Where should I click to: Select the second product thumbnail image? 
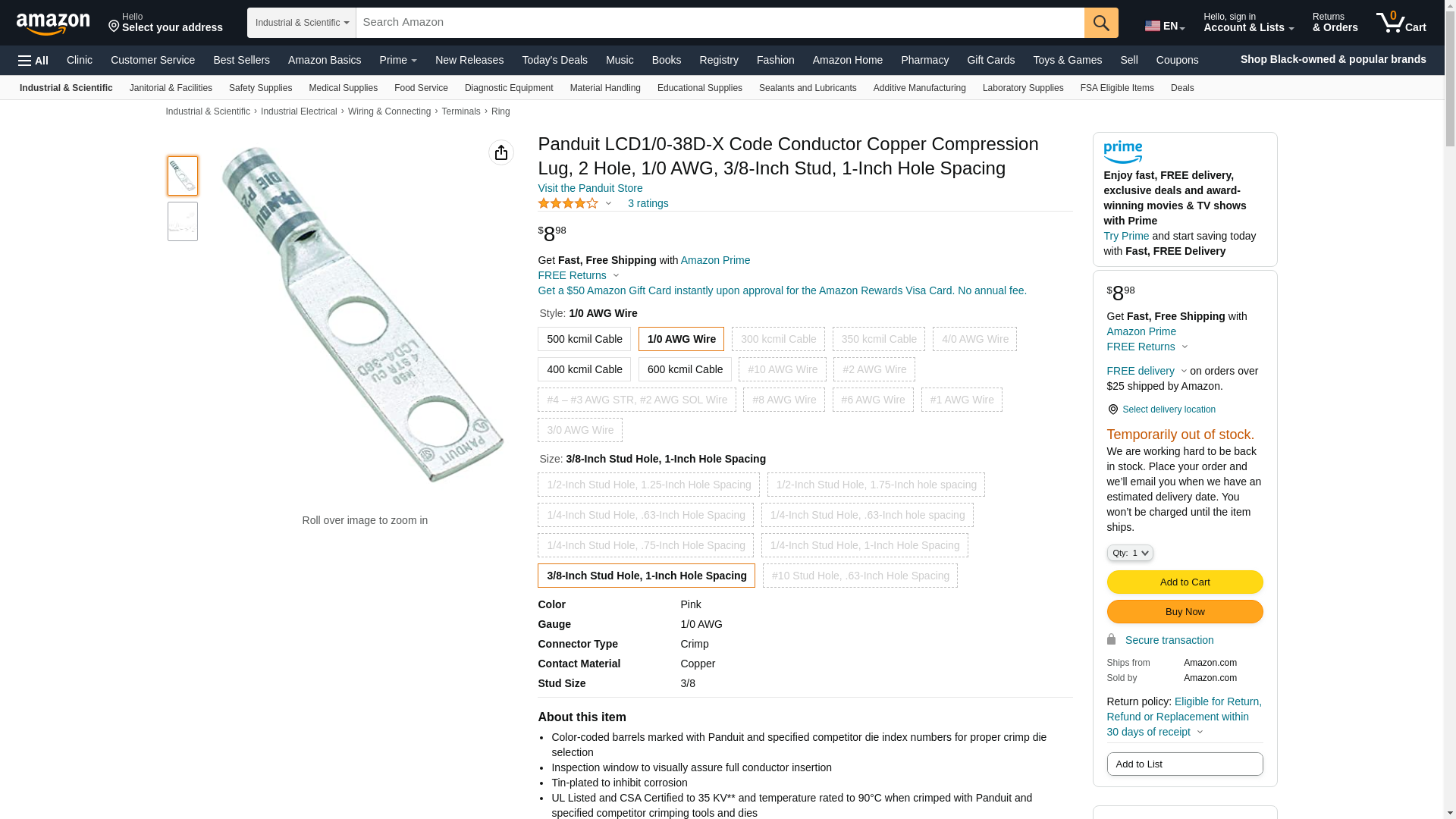pyautogui.click(x=183, y=221)
